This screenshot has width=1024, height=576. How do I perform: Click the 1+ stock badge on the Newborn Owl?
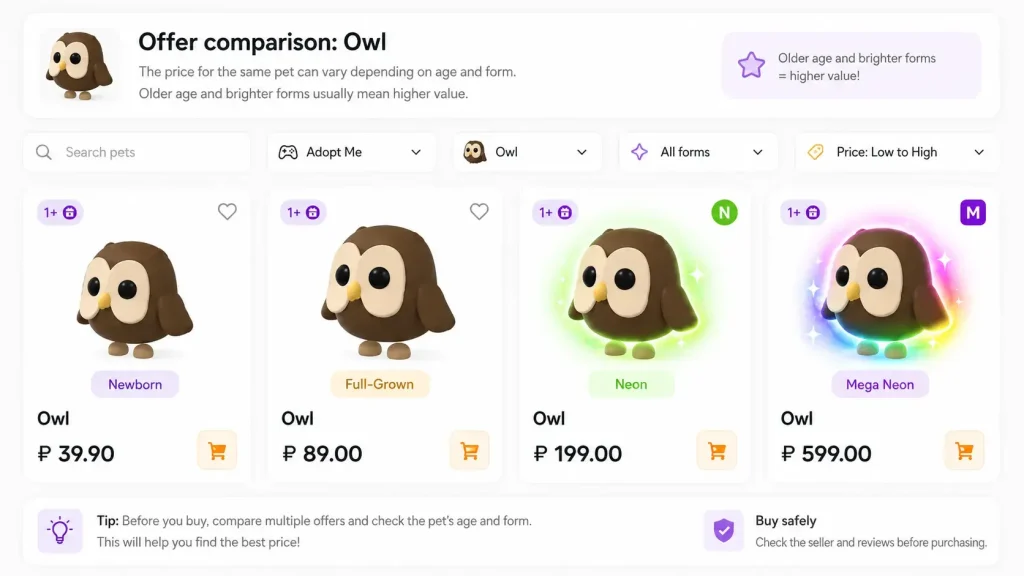pyautogui.click(x=59, y=212)
